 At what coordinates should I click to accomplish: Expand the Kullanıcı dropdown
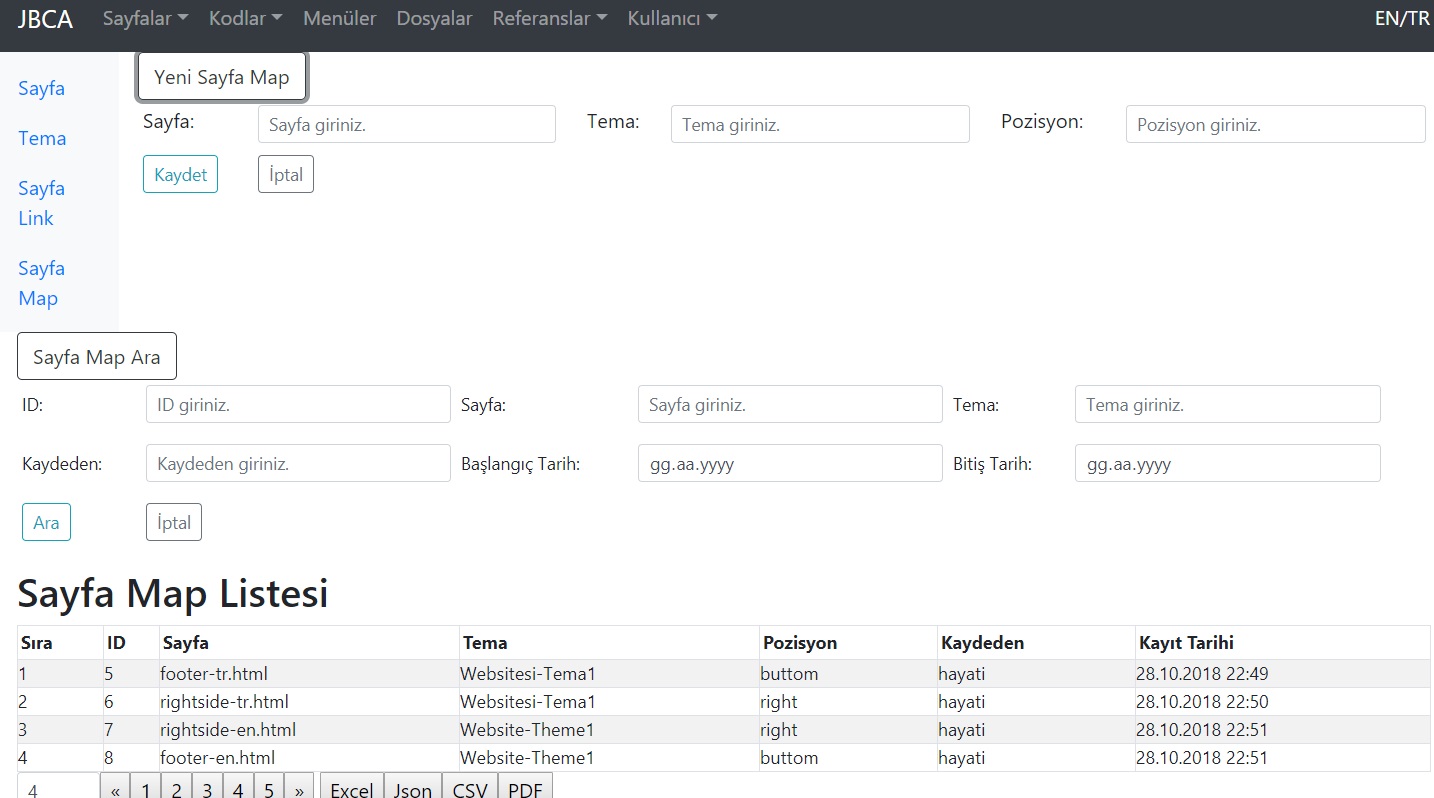point(671,17)
